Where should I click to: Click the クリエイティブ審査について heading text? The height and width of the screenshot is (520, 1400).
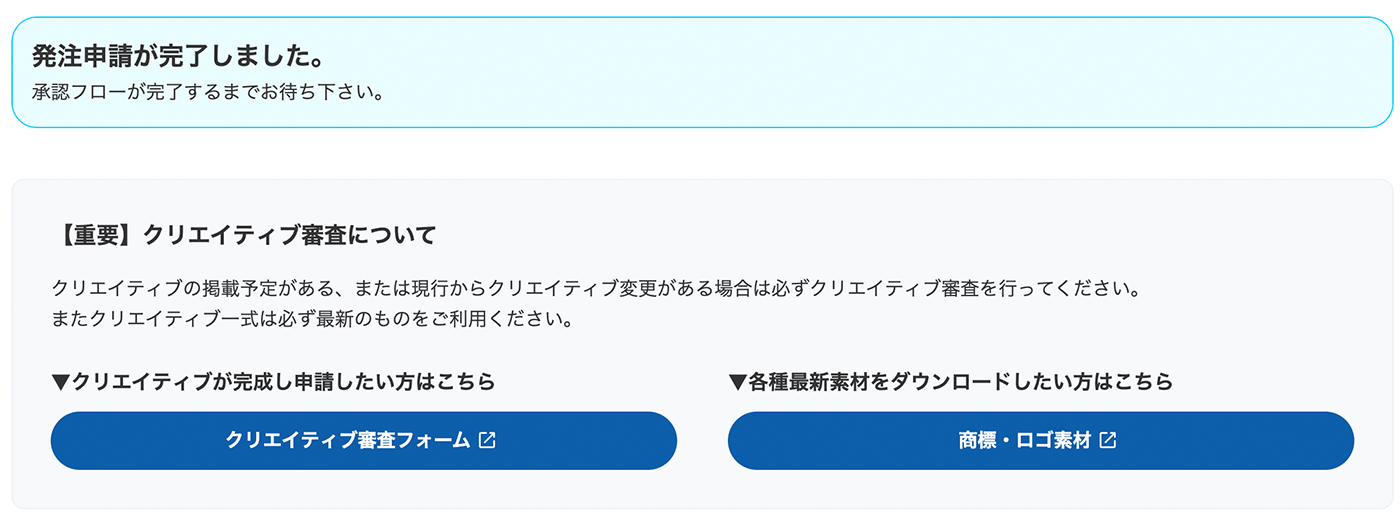coord(290,236)
